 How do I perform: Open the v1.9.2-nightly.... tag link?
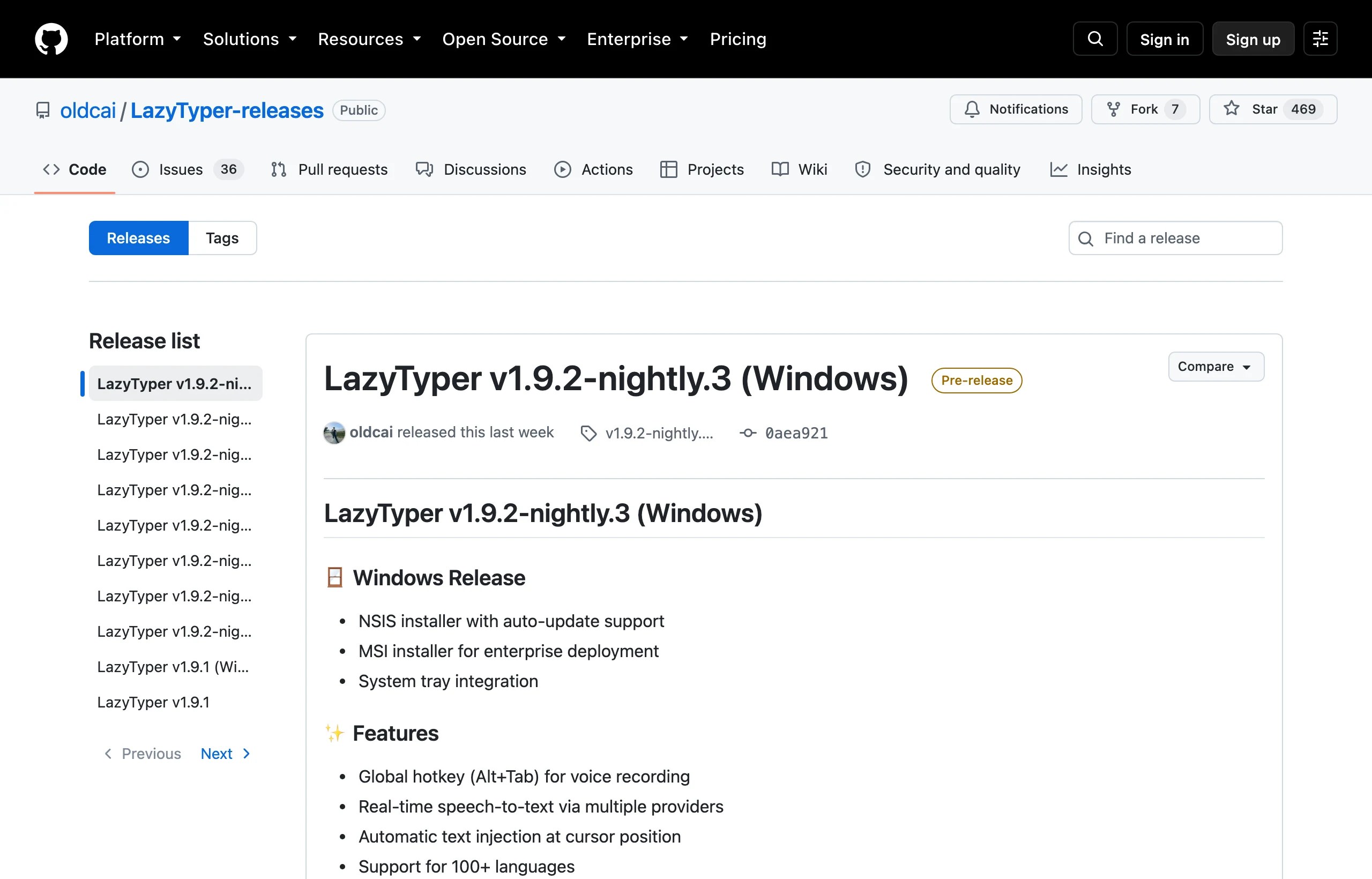[659, 433]
